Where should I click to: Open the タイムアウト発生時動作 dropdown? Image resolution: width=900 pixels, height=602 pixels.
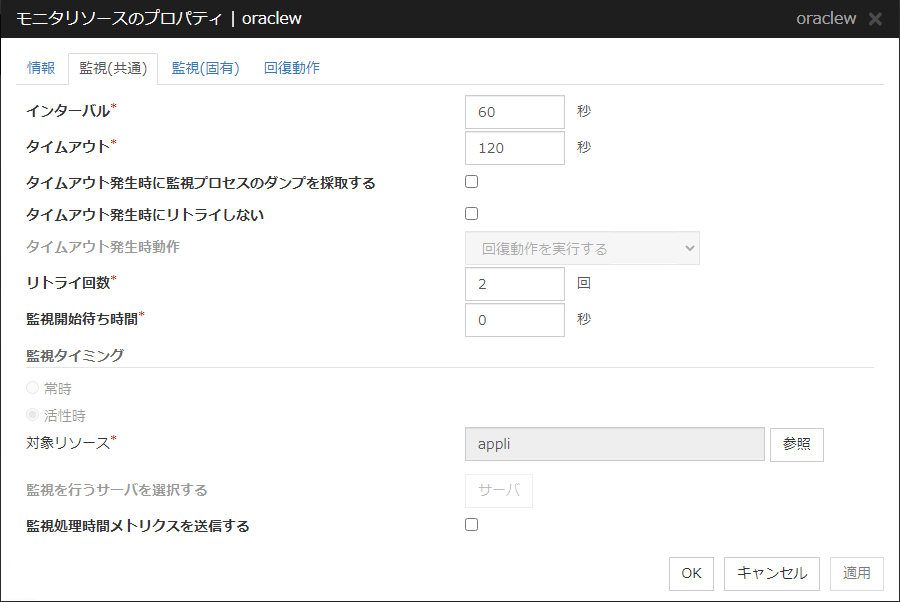pos(582,249)
